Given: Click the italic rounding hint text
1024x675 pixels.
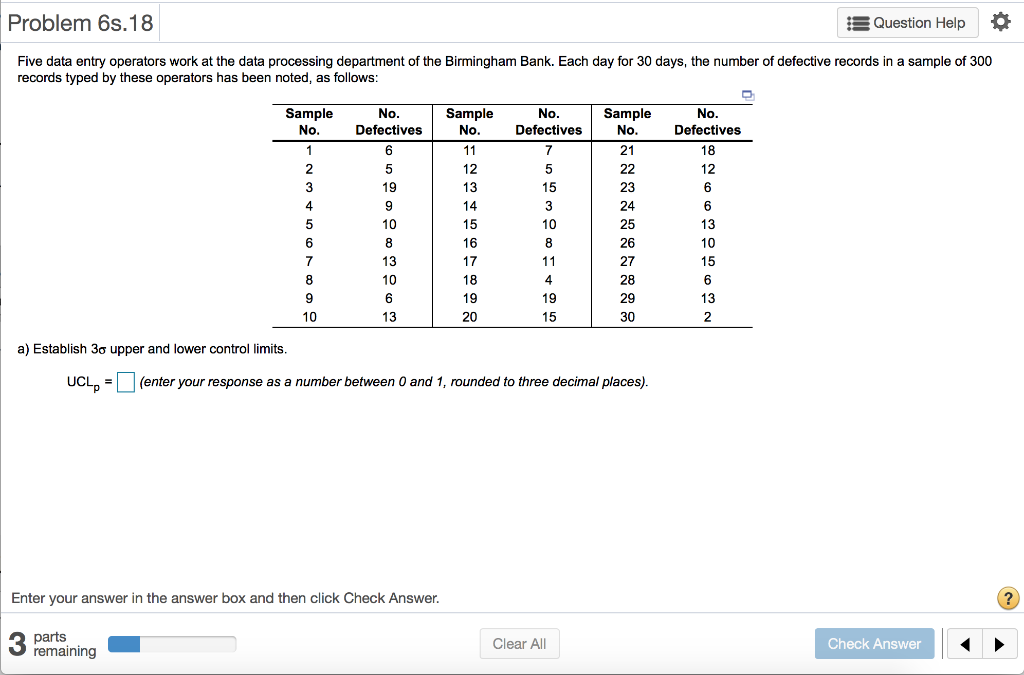Looking at the screenshot, I should click(x=394, y=382).
